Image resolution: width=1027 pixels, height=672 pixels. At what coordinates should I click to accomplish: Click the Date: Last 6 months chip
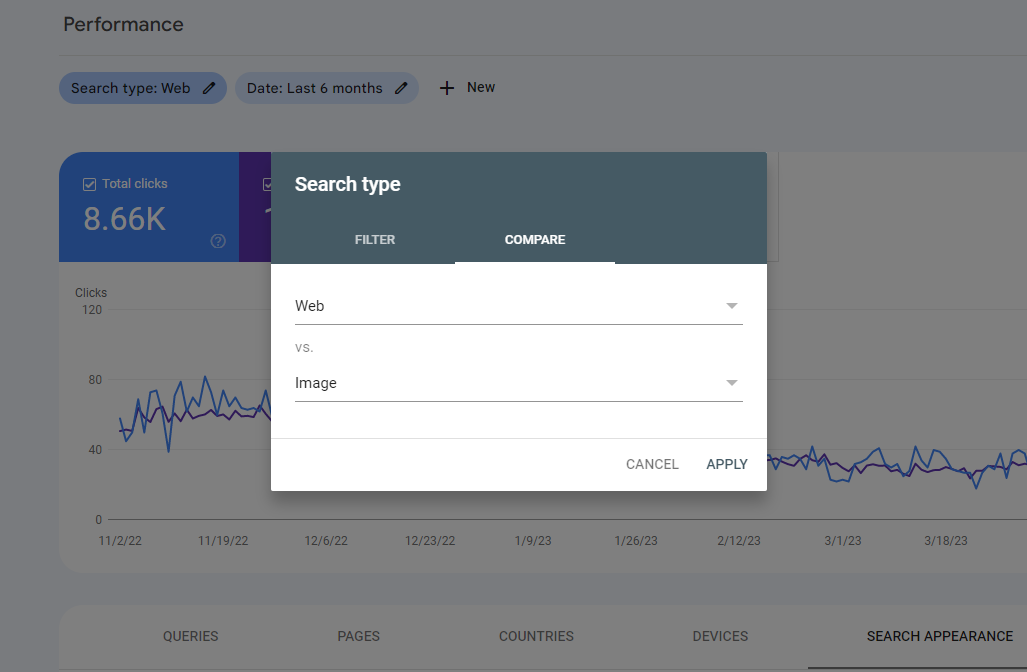[x=315, y=88]
